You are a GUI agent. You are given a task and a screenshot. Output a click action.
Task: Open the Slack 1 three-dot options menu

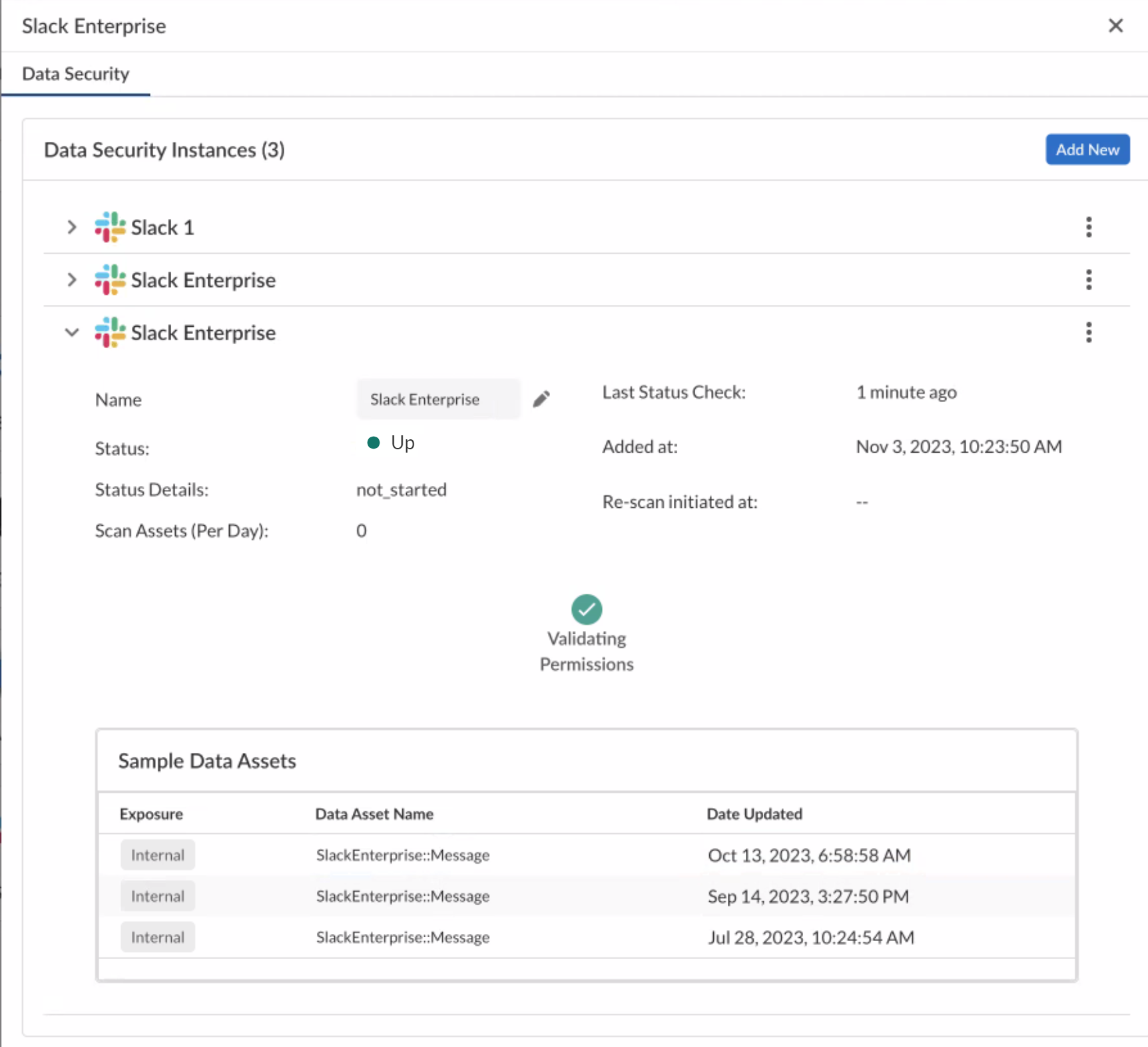tap(1089, 227)
